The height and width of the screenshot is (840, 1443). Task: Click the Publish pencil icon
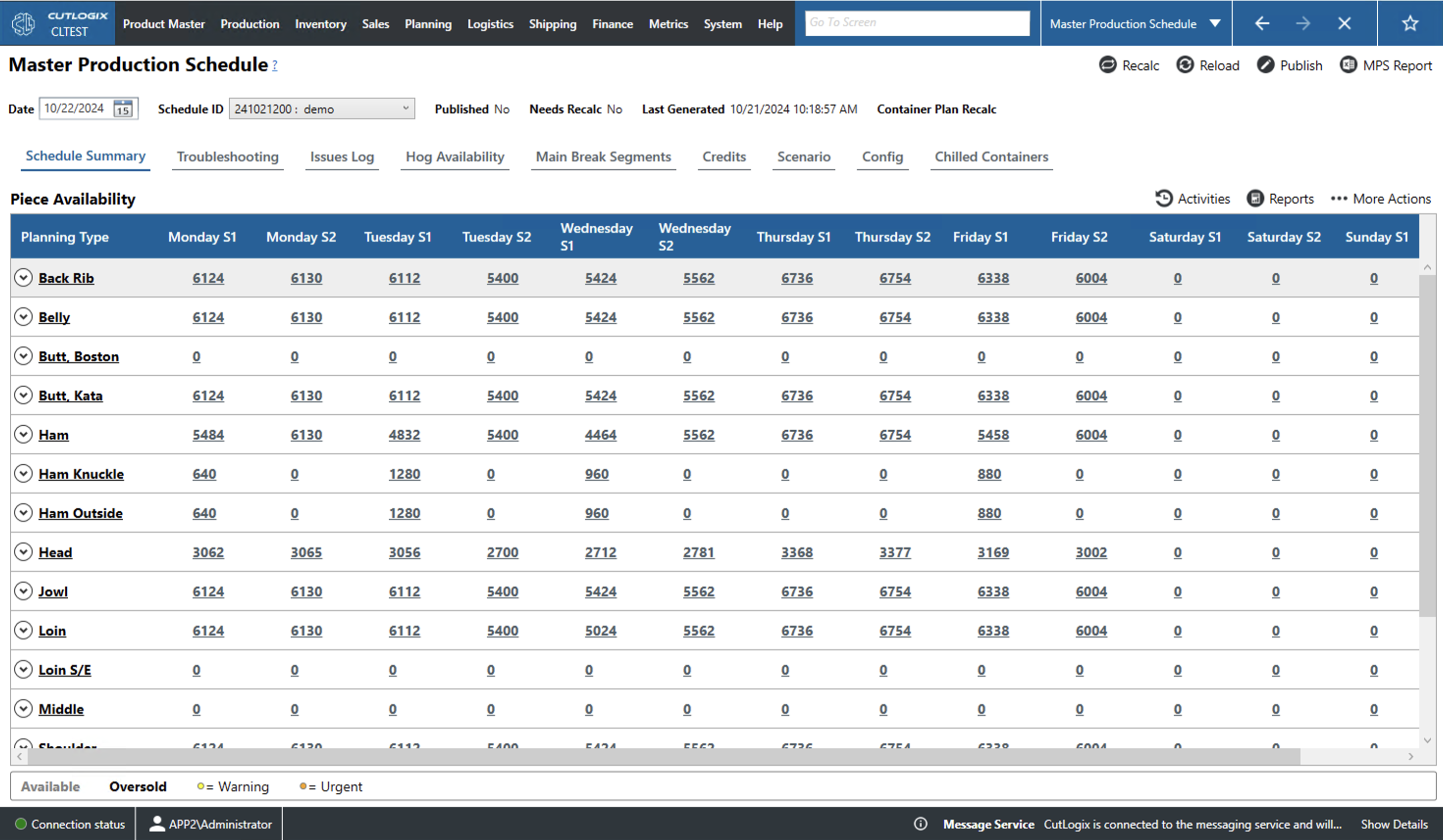click(1265, 65)
